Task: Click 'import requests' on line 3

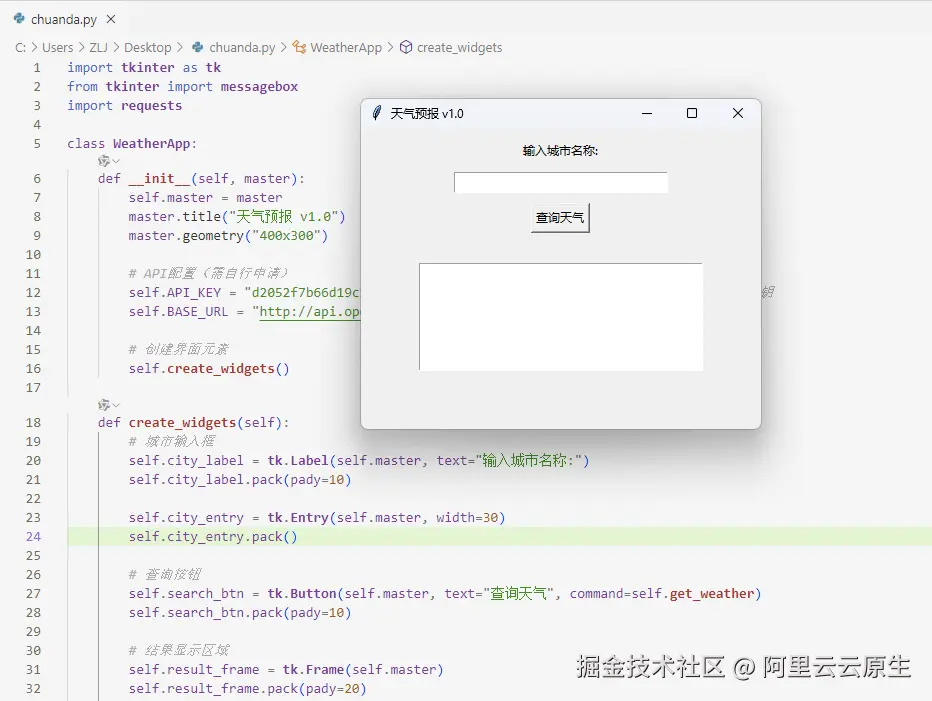Action: [125, 106]
